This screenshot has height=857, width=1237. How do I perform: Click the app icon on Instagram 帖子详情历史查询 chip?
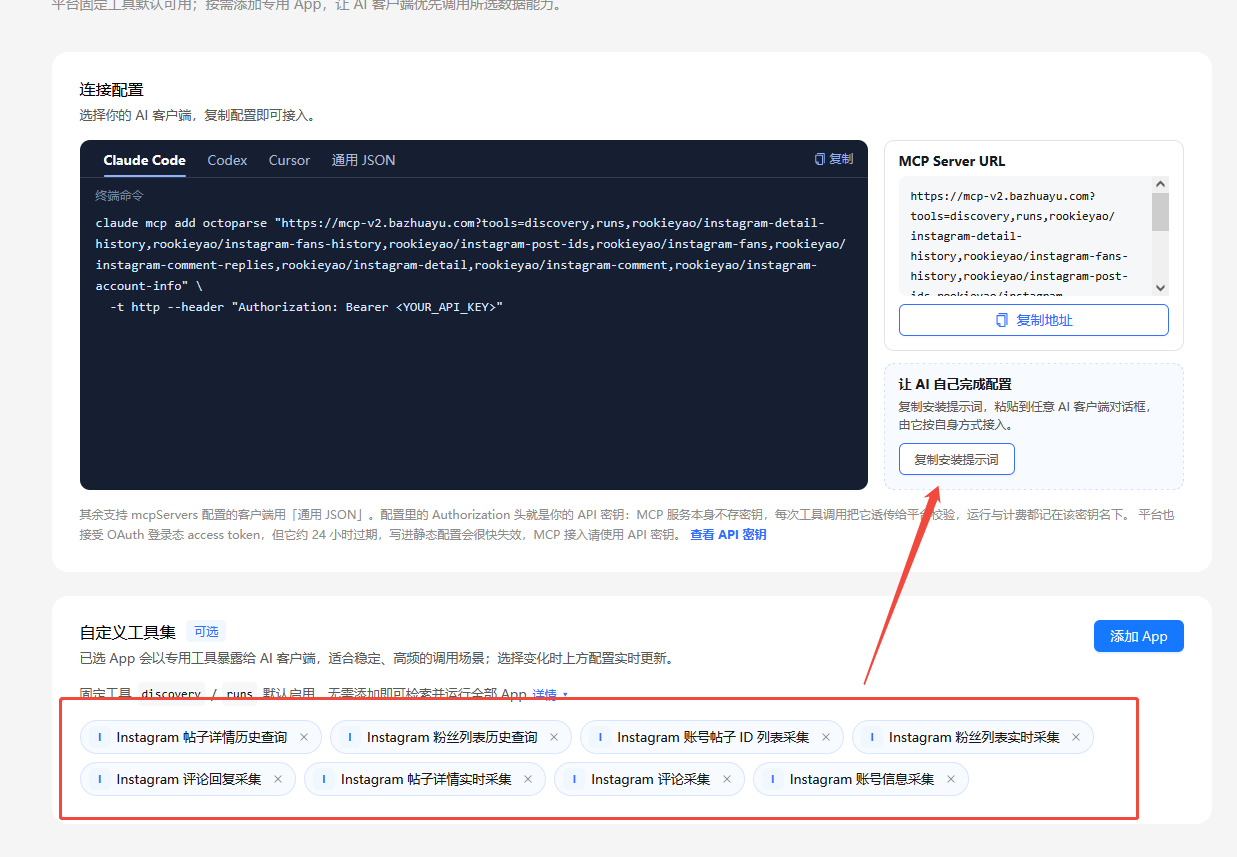coord(99,737)
